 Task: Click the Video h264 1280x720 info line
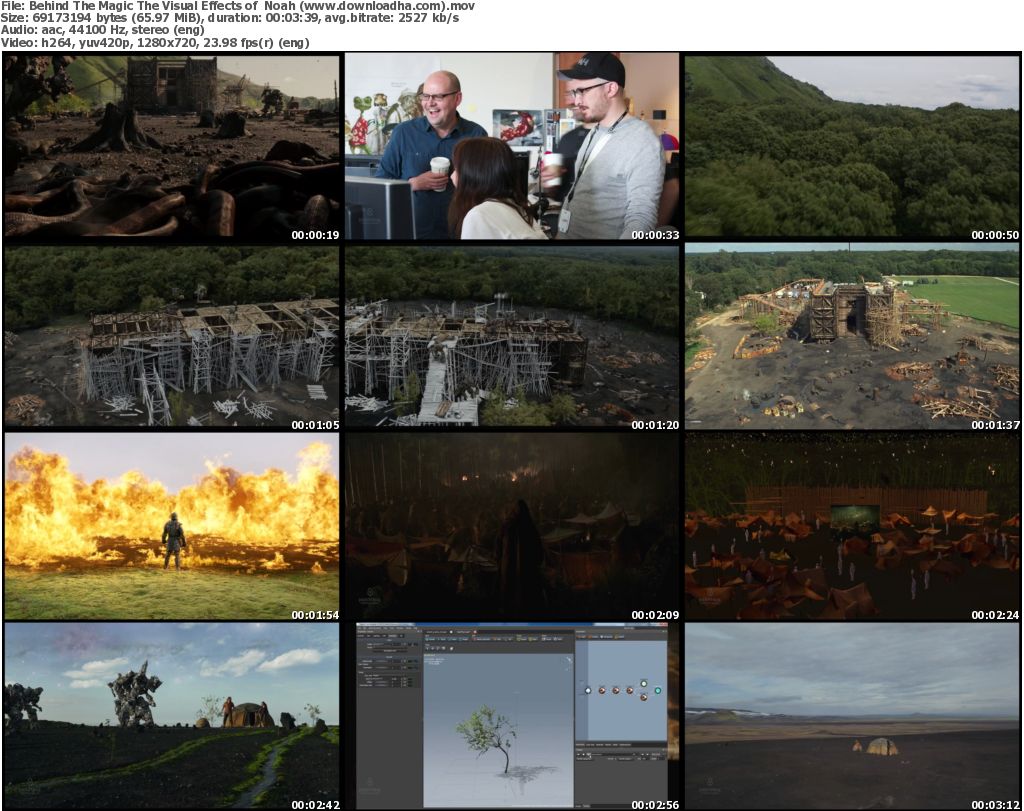coord(155,42)
